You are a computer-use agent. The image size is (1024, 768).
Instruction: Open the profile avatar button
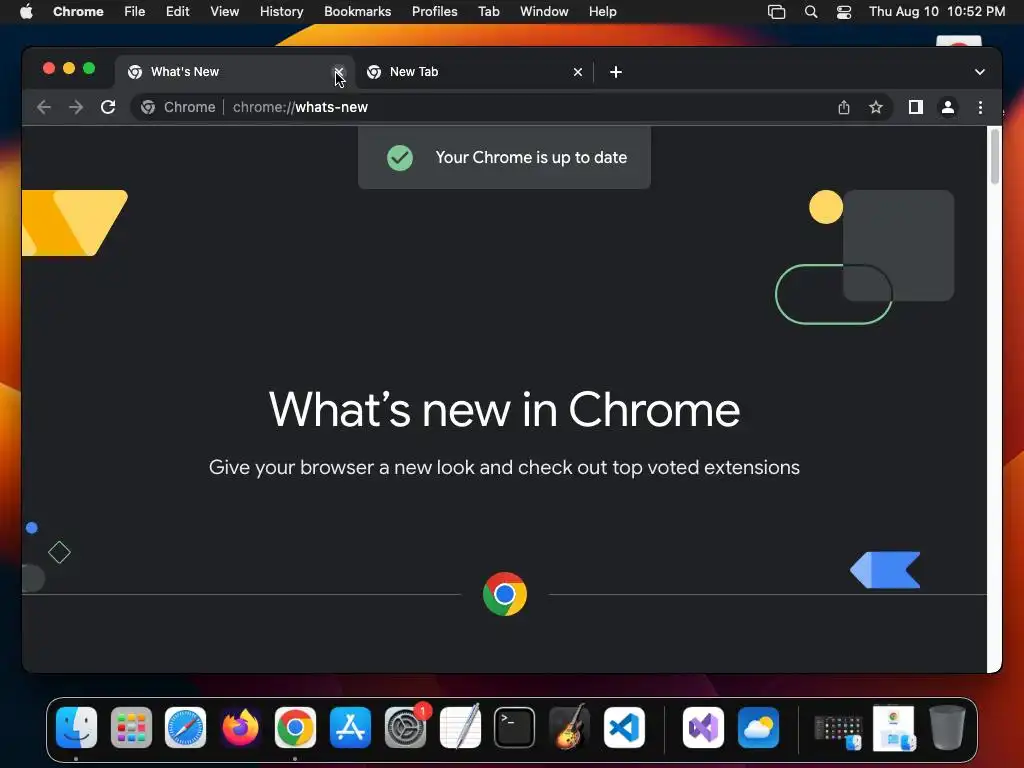pos(948,107)
